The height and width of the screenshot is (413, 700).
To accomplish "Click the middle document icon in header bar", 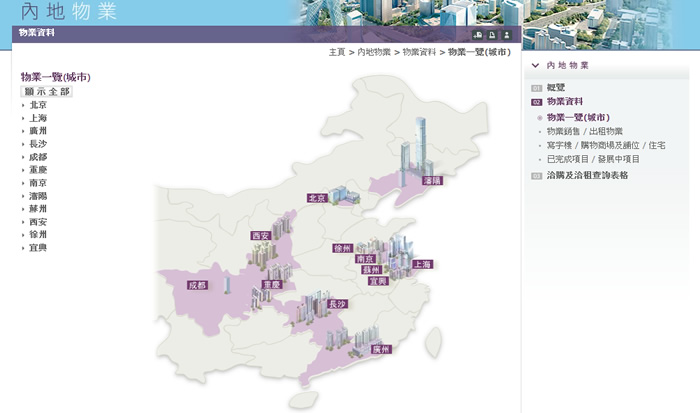I will pyautogui.click(x=491, y=34).
